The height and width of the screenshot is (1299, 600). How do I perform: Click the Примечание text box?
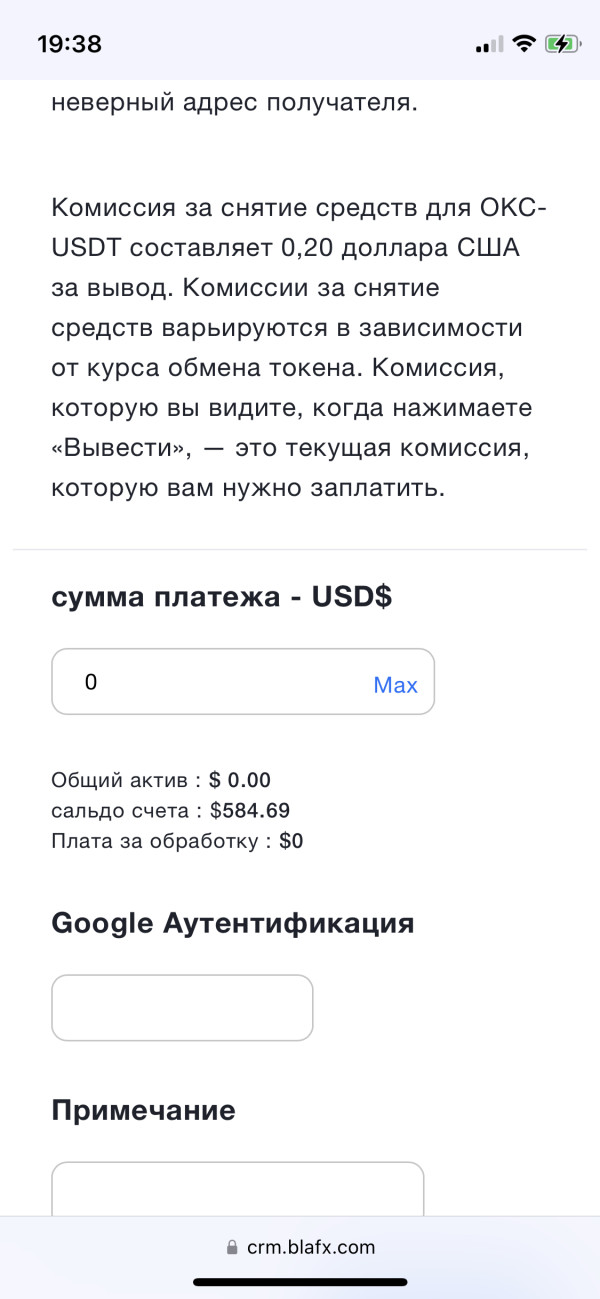tap(237, 1190)
